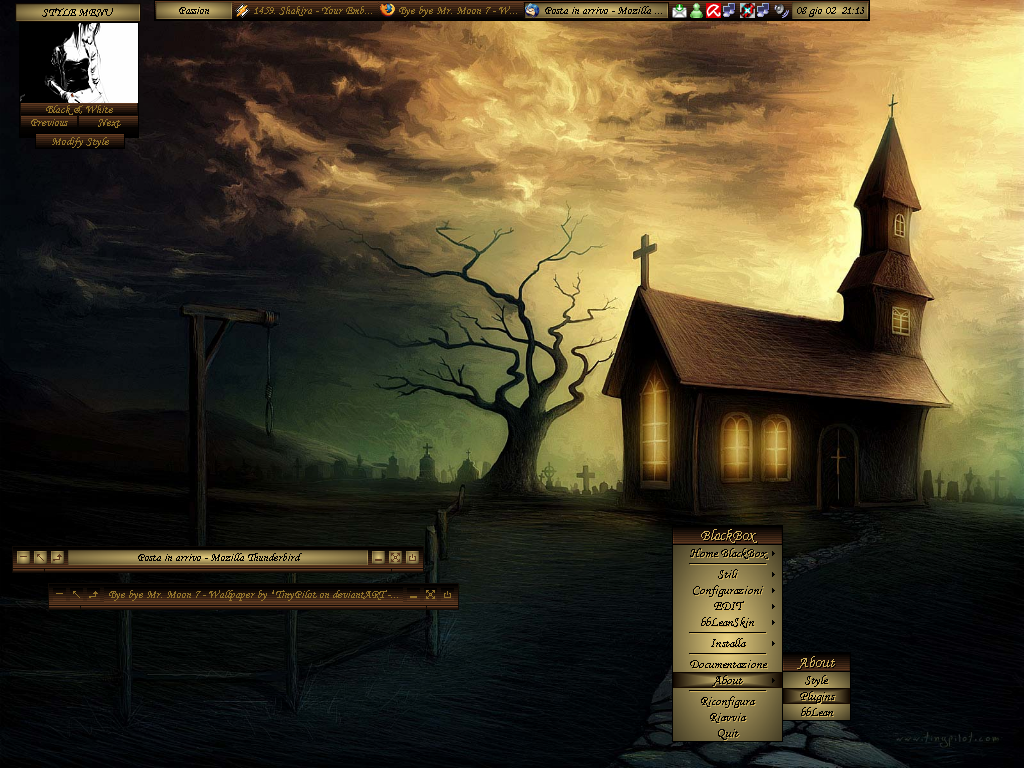Viewport: 1024px width, 768px height.
Task: Expand the Home BlackBox submenu
Action: 728,554
